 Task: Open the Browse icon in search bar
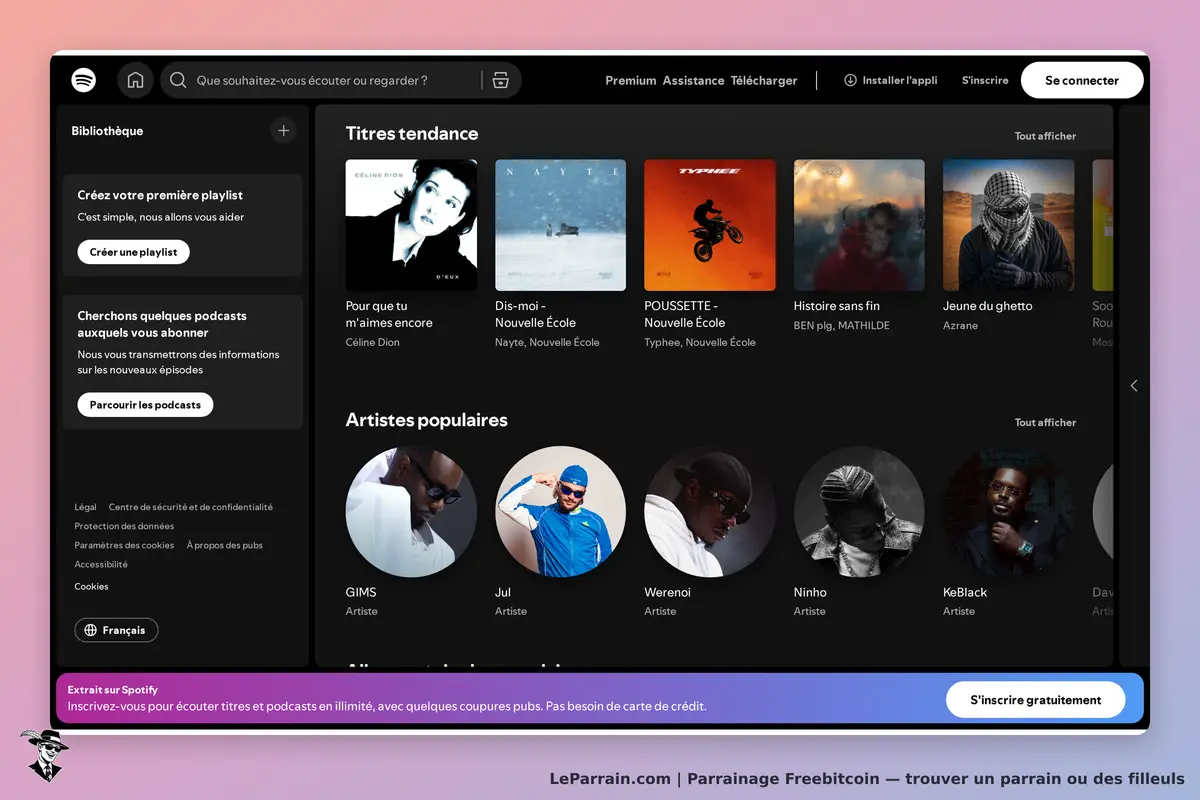tap(501, 80)
